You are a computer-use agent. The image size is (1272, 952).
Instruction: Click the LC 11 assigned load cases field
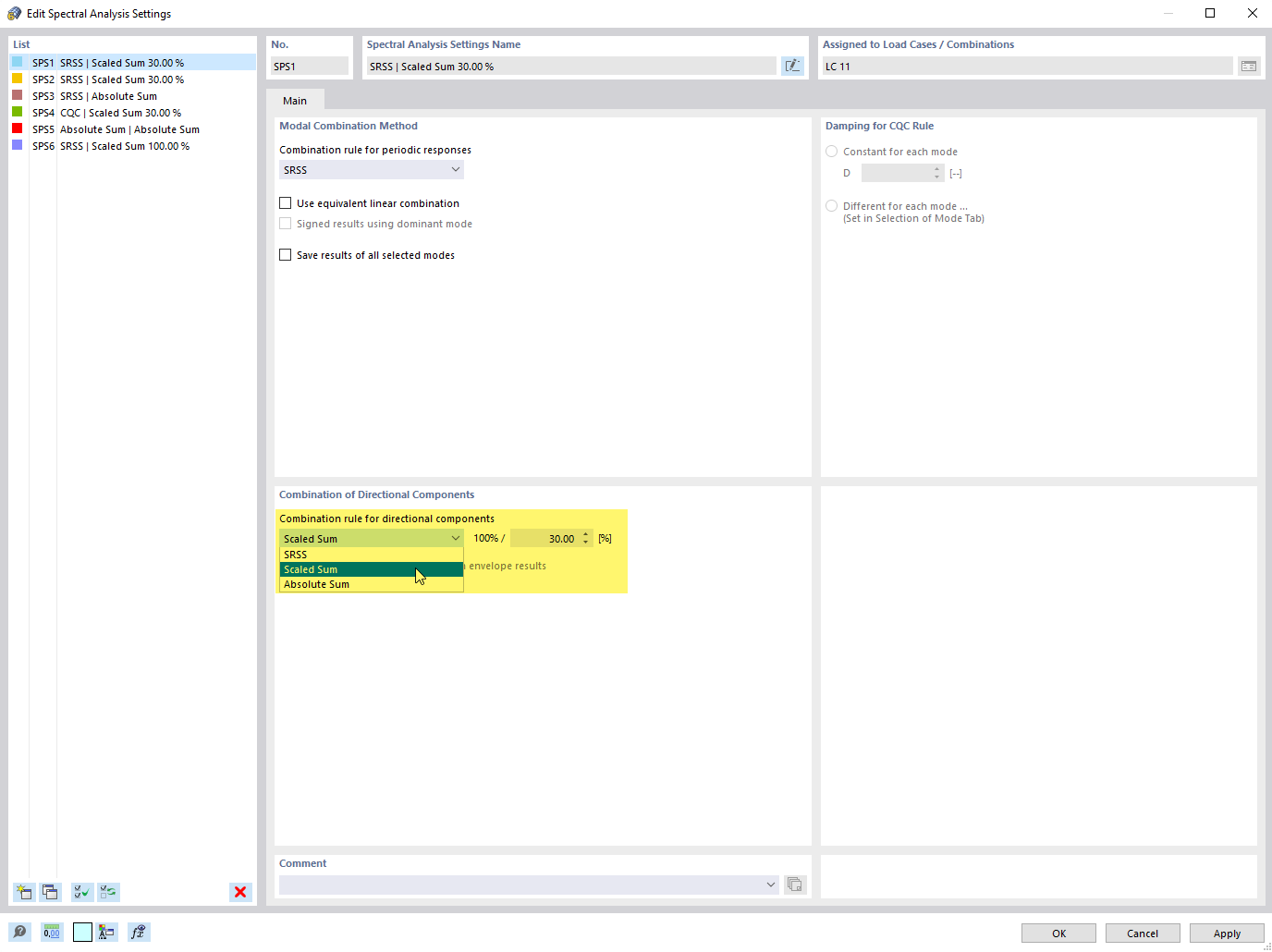(x=1028, y=66)
